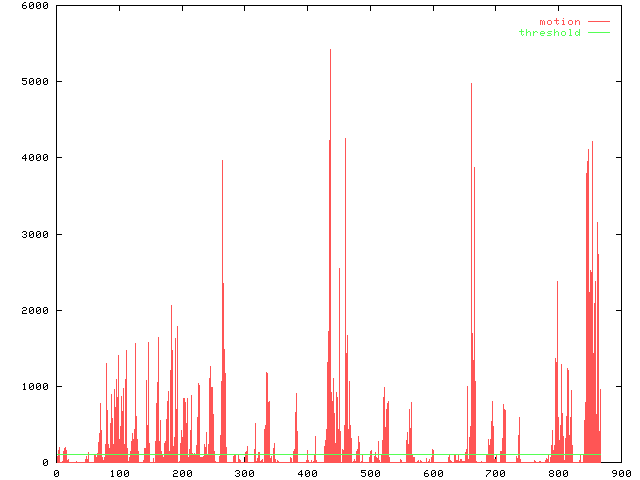
Task: Select the red motion legend line sample
Action: click(x=598, y=21)
